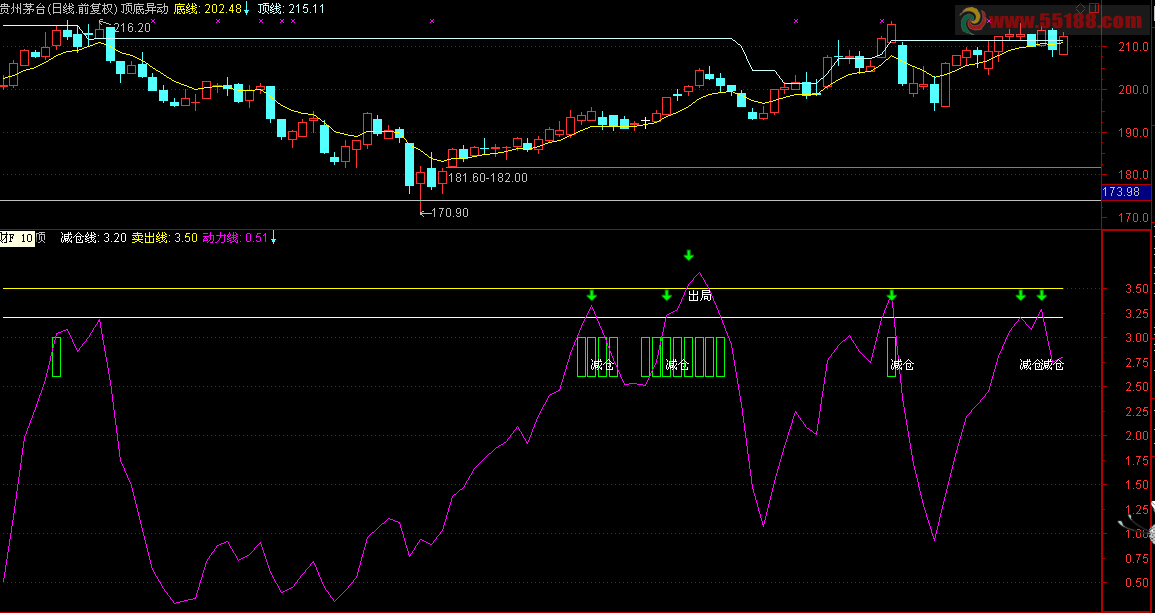Click the 财F 10 tooltip label
The image size is (1155, 613).
18,238
